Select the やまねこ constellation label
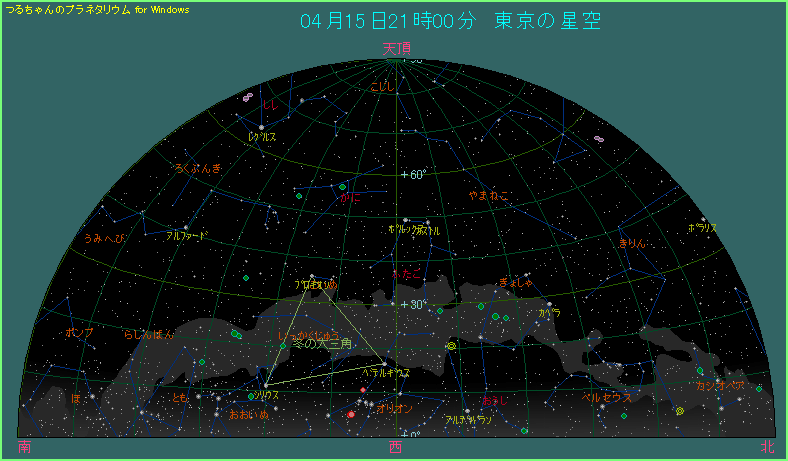The height and width of the screenshot is (461, 788). tap(490, 195)
